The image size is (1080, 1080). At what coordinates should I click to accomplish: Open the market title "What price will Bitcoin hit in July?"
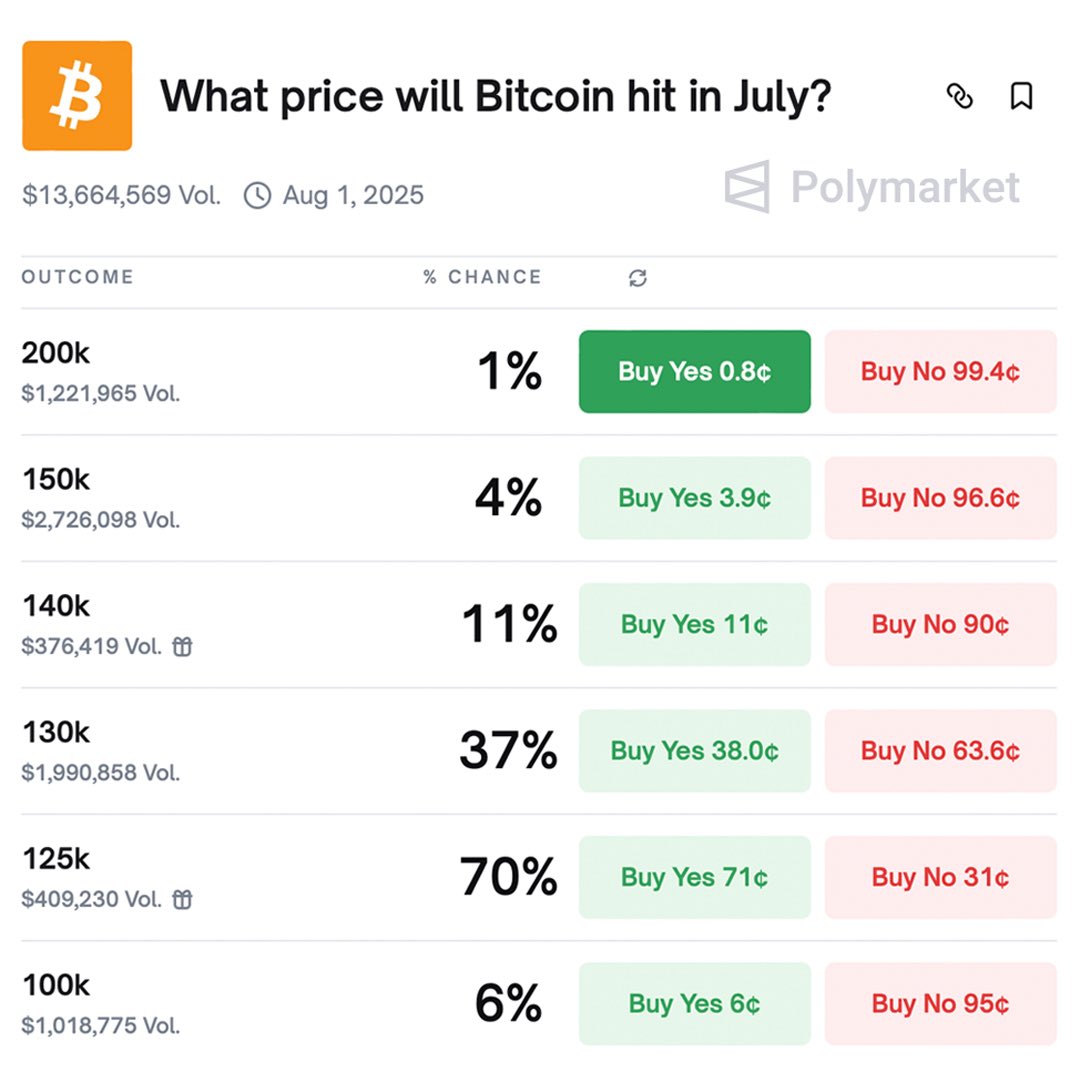pyautogui.click(x=496, y=96)
